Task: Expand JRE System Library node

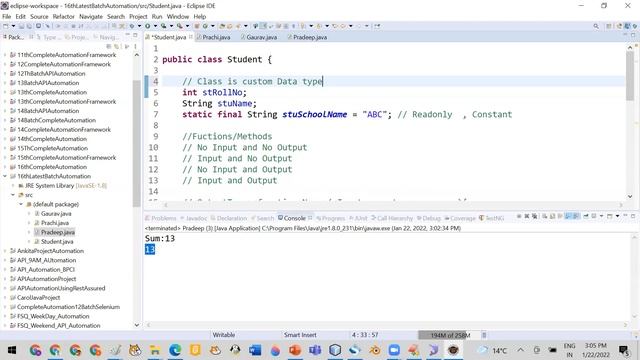Action: click(13, 186)
